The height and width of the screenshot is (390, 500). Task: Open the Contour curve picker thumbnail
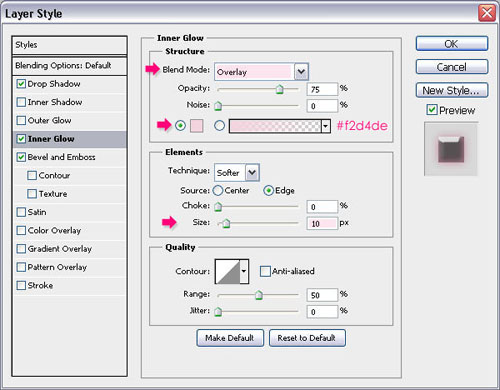tap(227, 271)
